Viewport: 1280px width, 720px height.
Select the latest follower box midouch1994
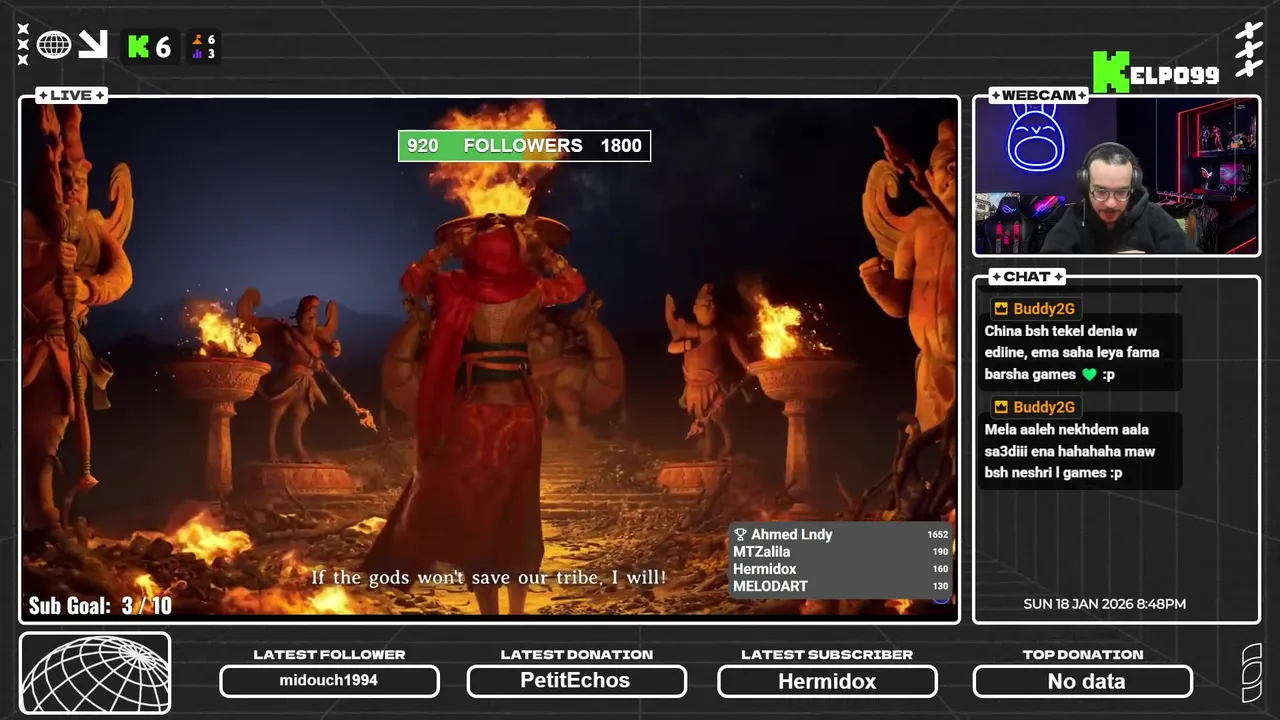click(329, 681)
